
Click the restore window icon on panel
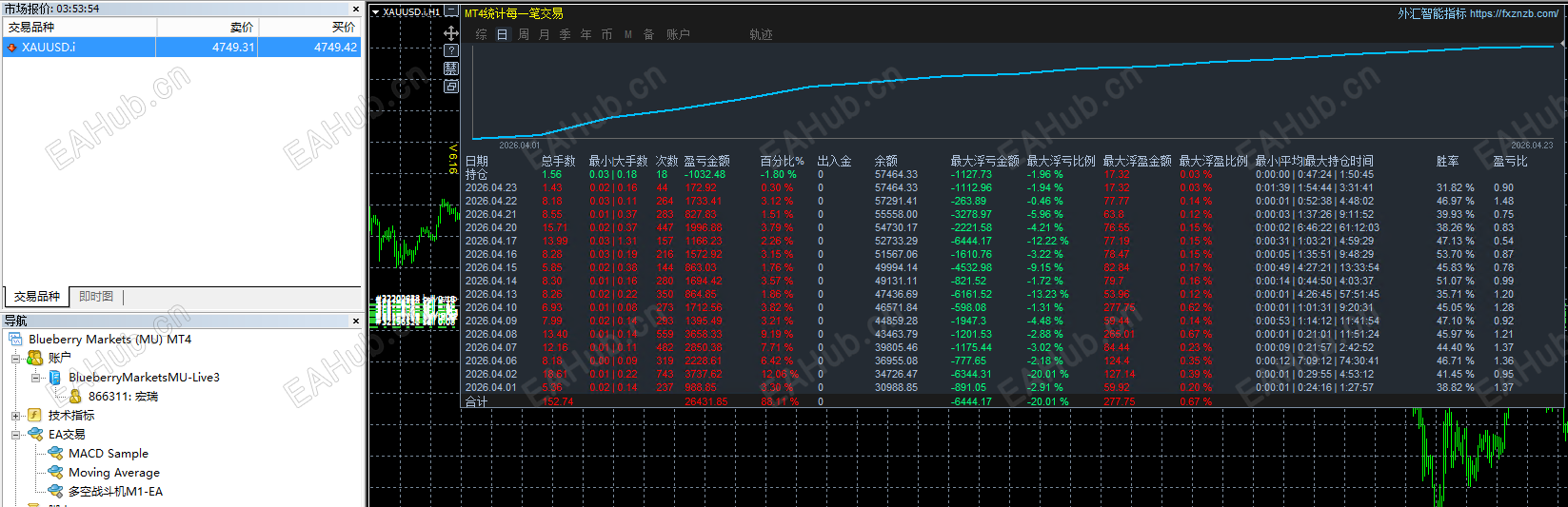(x=451, y=87)
